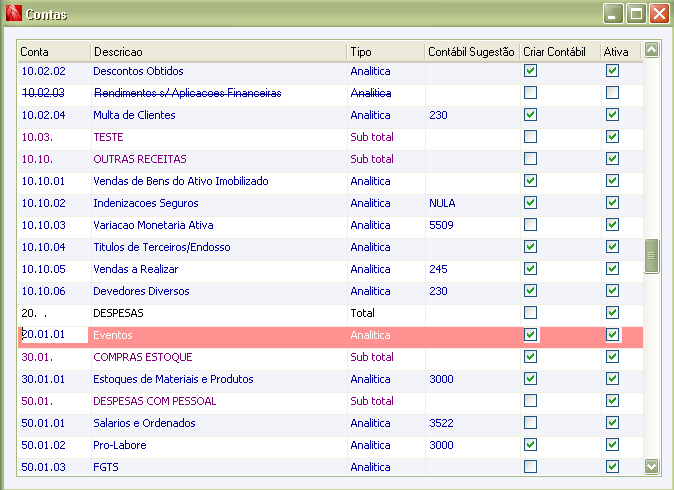
Task: Click account number 10.02.04
Action: [43, 115]
